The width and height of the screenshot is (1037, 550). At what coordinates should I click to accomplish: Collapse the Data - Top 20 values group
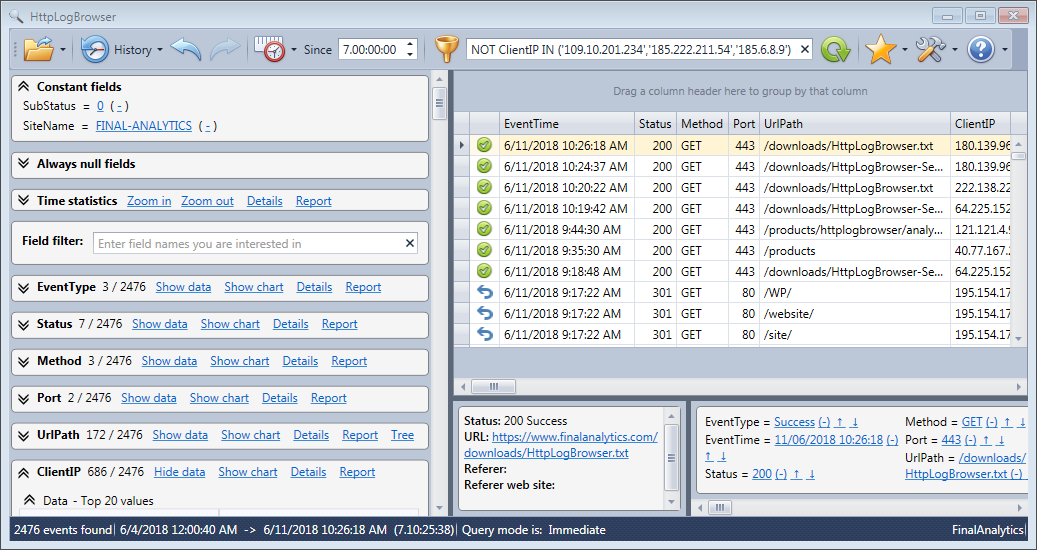click(x=30, y=500)
